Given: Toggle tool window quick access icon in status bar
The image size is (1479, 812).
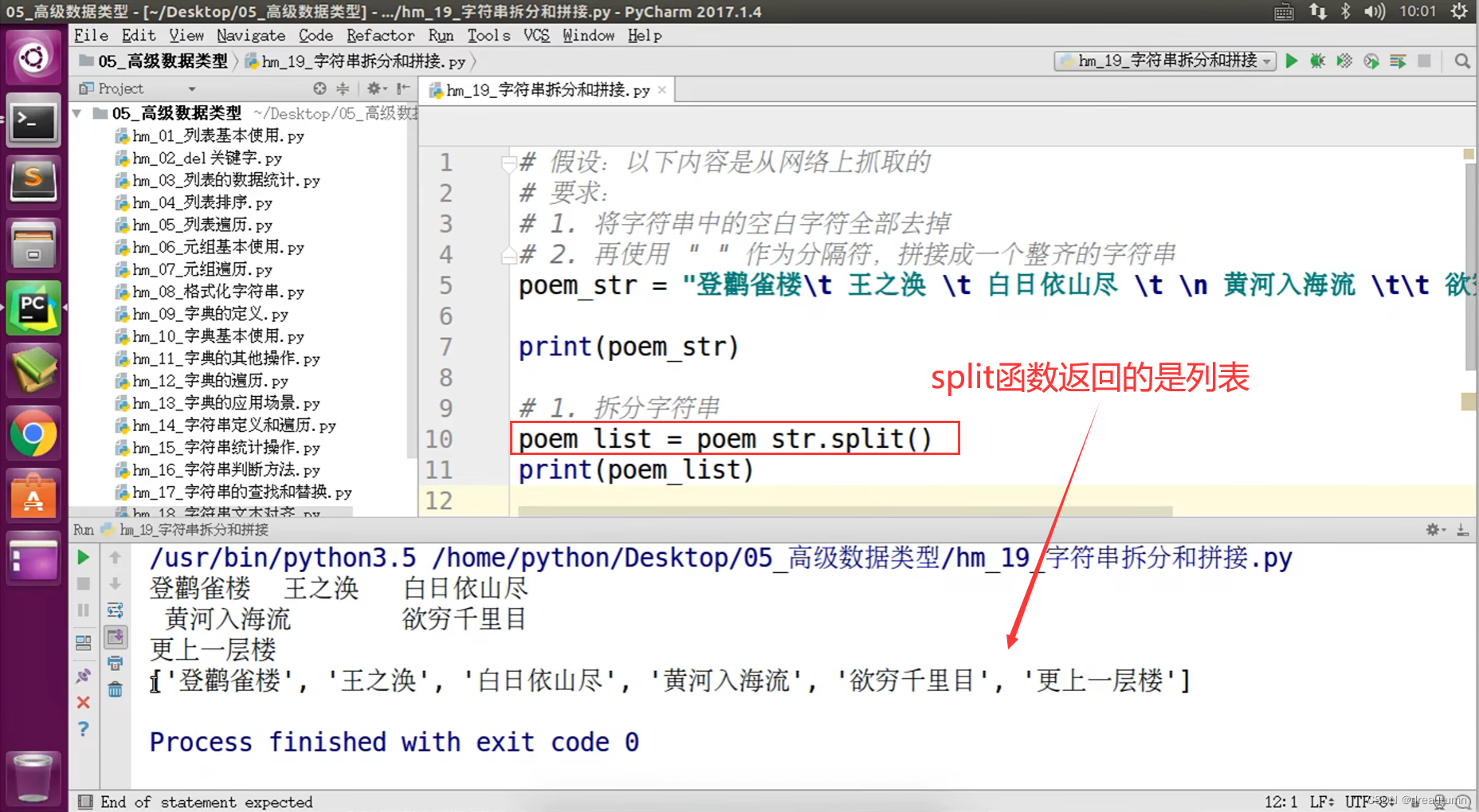Looking at the screenshot, I should 84,802.
